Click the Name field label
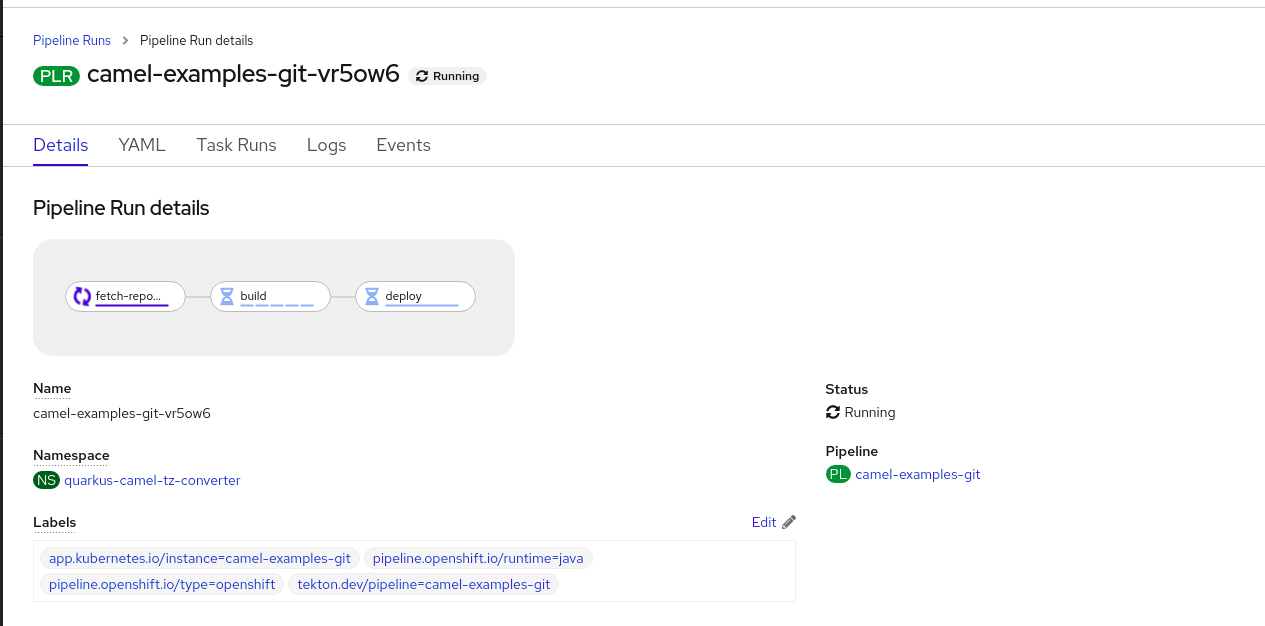 52,389
